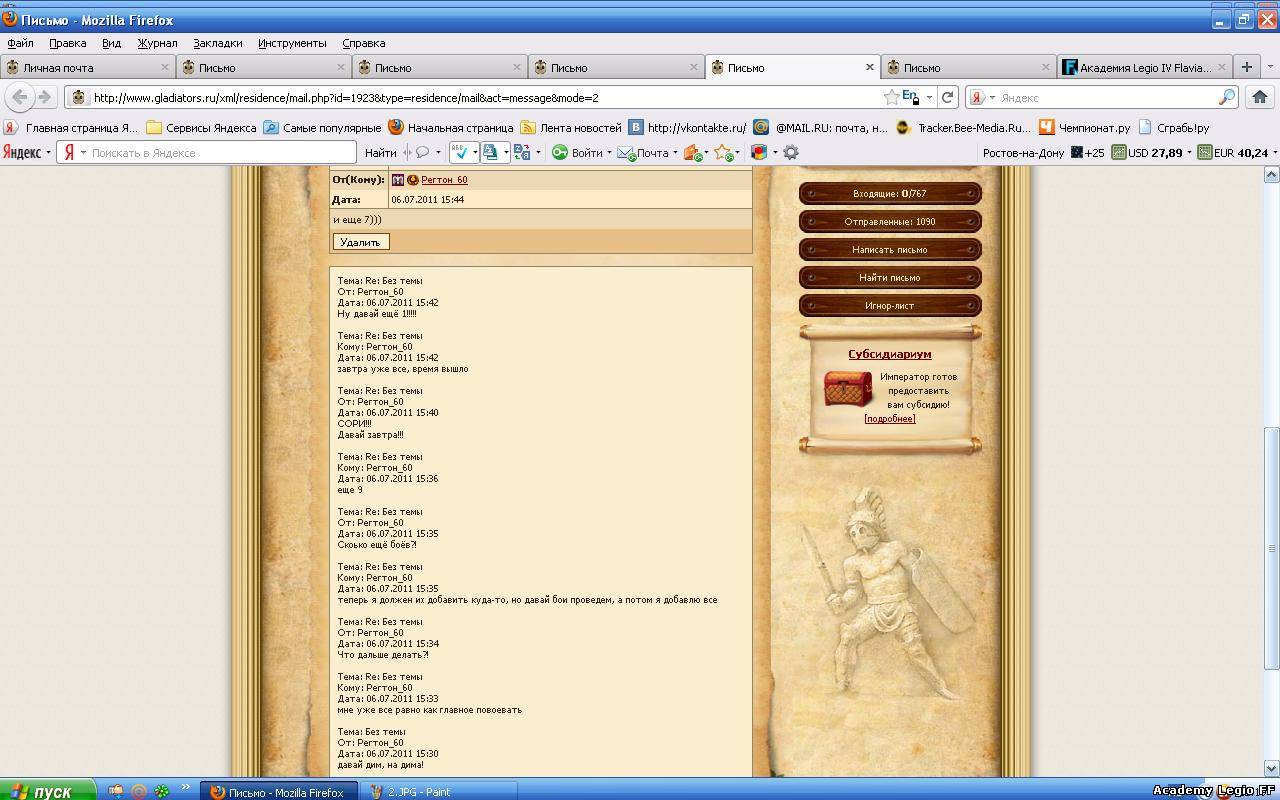Open the Windows пуск start button
The width and height of the screenshot is (1280, 800).
[x=48, y=791]
